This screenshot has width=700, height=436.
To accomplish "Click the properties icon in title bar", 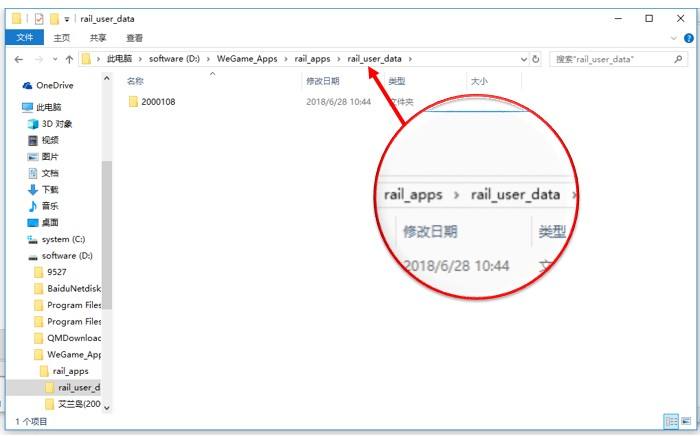I will [x=39, y=19].
